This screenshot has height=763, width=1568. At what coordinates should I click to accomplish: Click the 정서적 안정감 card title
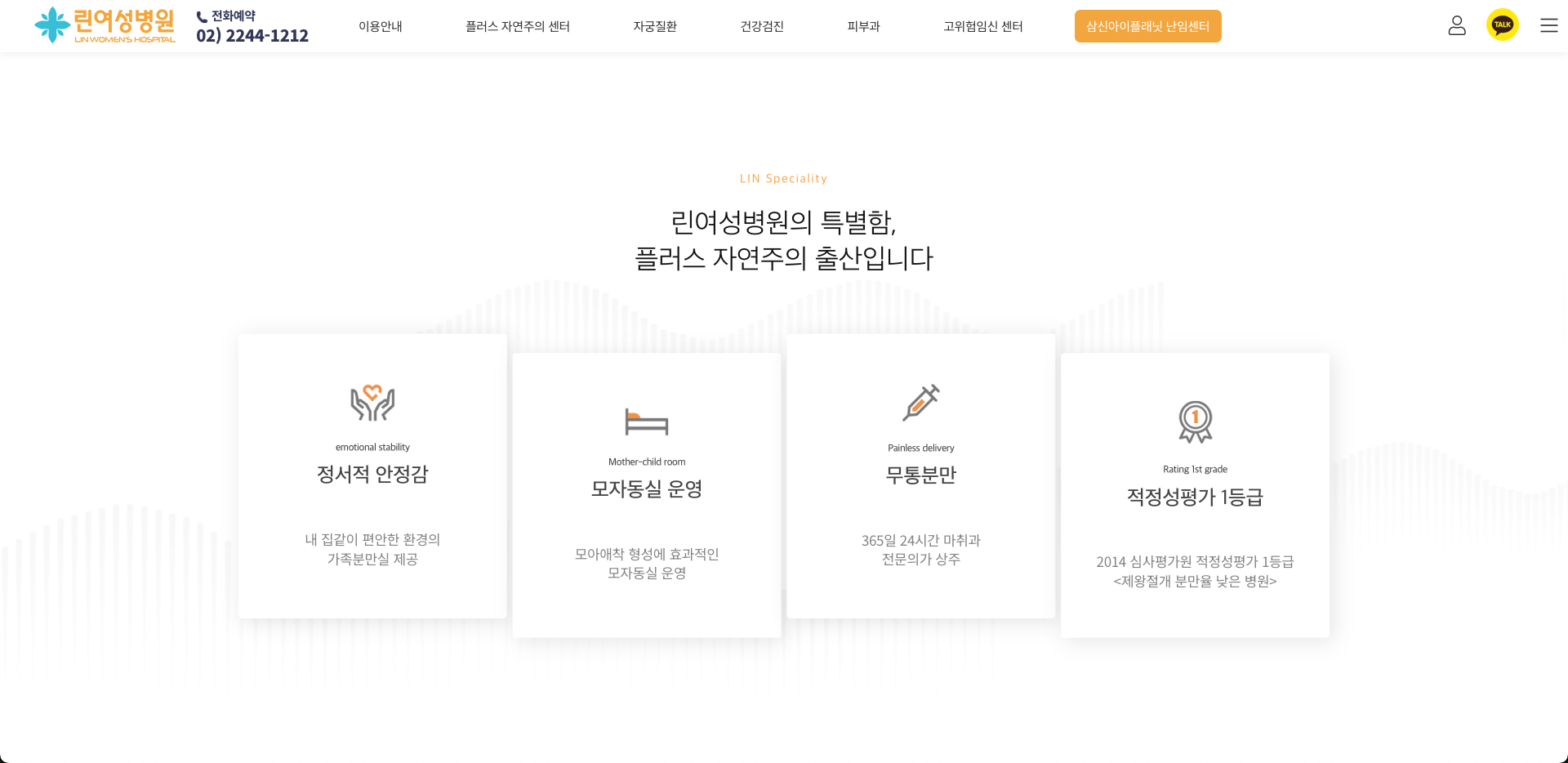pyautogui.click(x=372, y=474)
